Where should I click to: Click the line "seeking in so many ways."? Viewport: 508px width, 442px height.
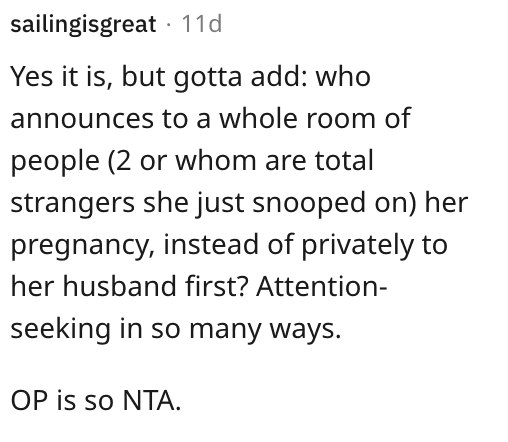pyautogui.click(x=176, y=330)
